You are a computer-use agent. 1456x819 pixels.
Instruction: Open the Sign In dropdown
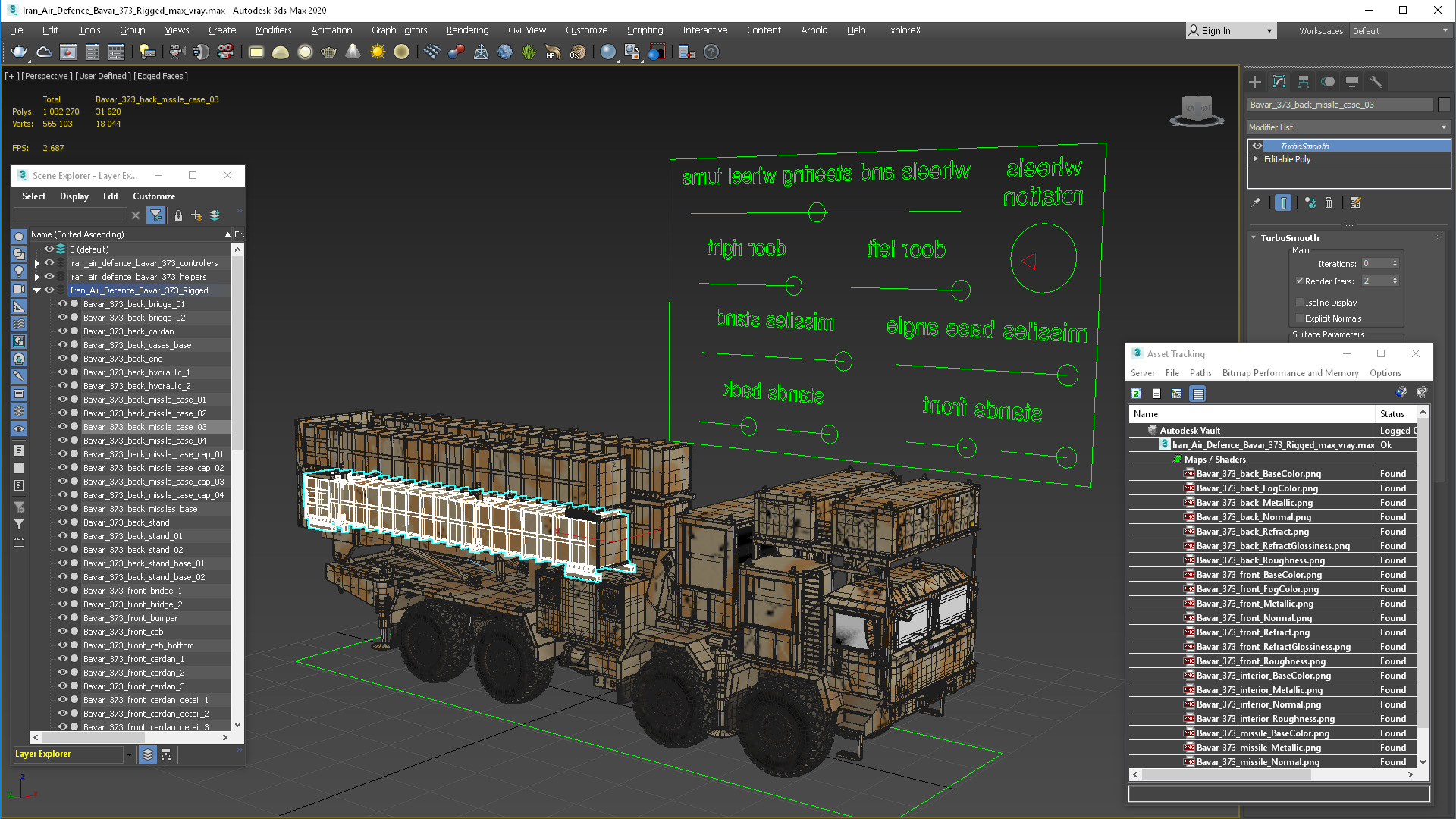[1231, 31]
